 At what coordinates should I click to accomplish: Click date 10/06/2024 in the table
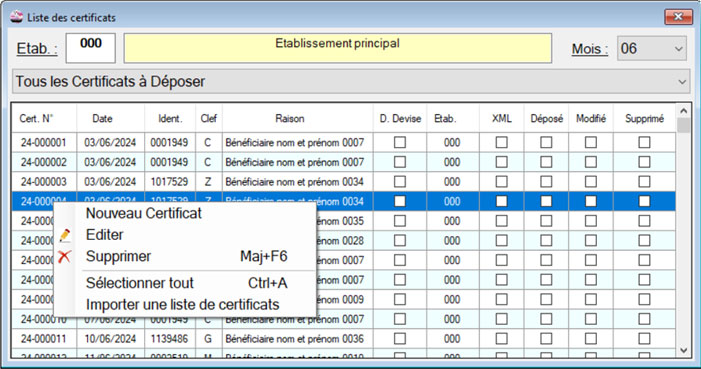tap(110, 339)
